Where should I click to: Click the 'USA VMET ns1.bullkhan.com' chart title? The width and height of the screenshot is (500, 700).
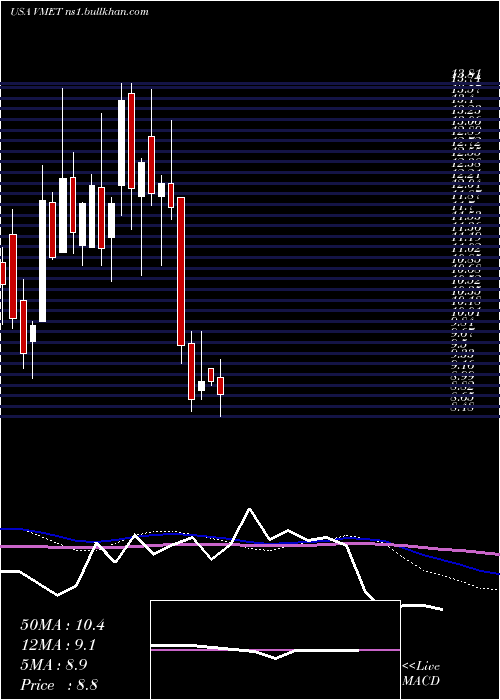79,12
